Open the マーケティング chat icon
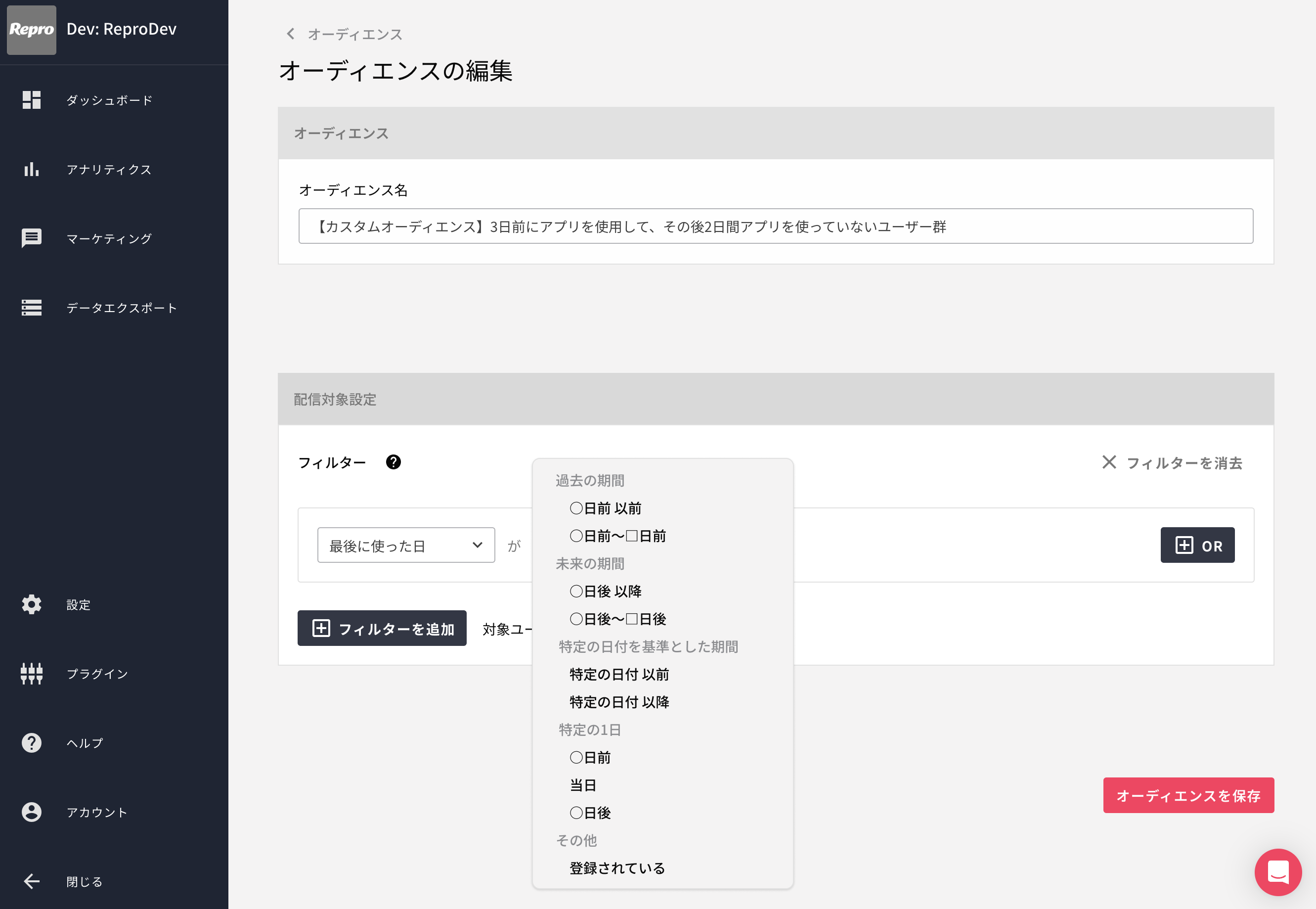1316x909 pixels. tap(31, 238)
